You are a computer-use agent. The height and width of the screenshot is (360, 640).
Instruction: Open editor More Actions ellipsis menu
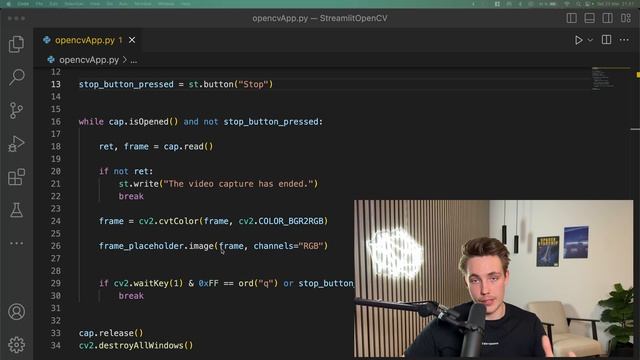click(624, 40)
